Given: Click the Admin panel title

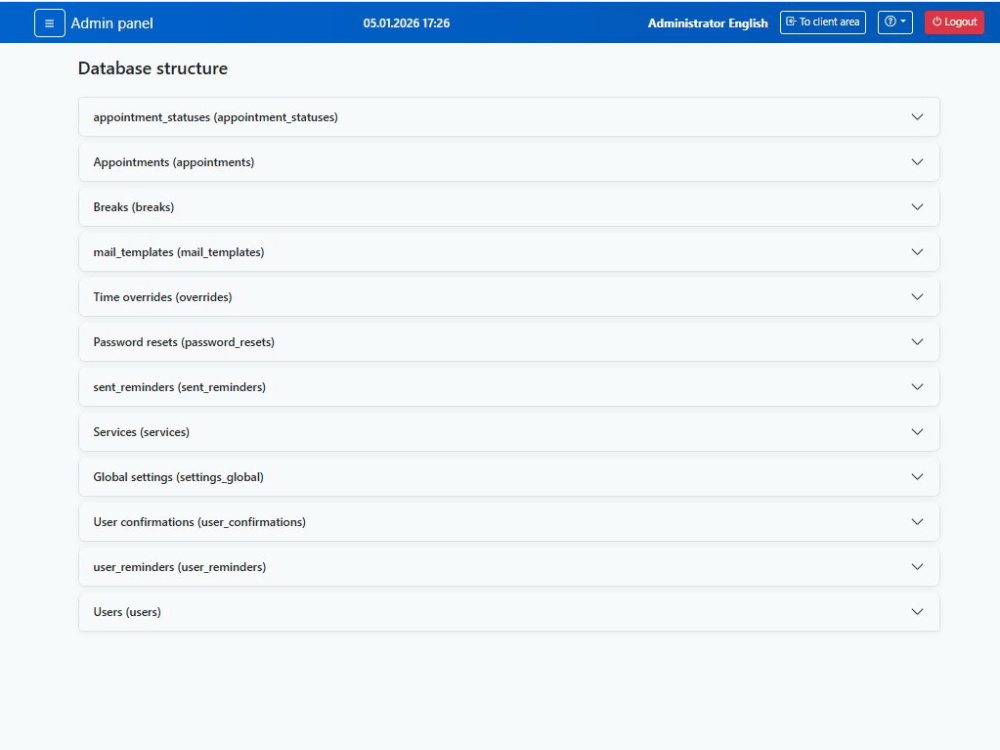Looking at the screenshot, I should tap(112, 24).
